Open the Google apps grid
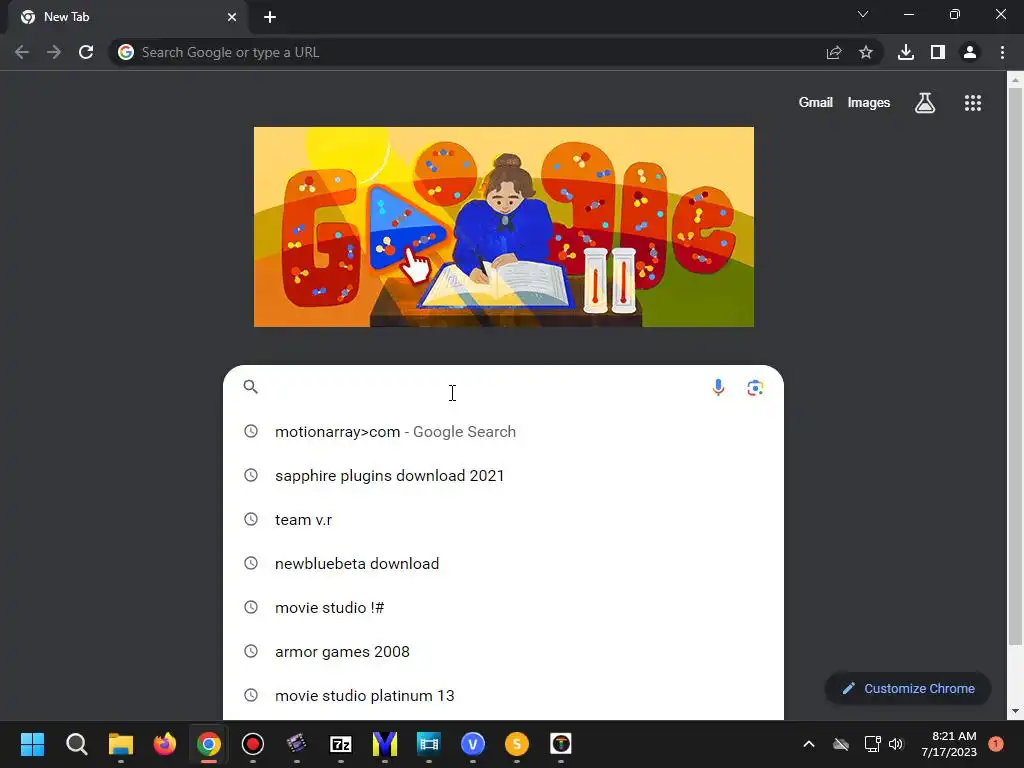 click(973, 103)
